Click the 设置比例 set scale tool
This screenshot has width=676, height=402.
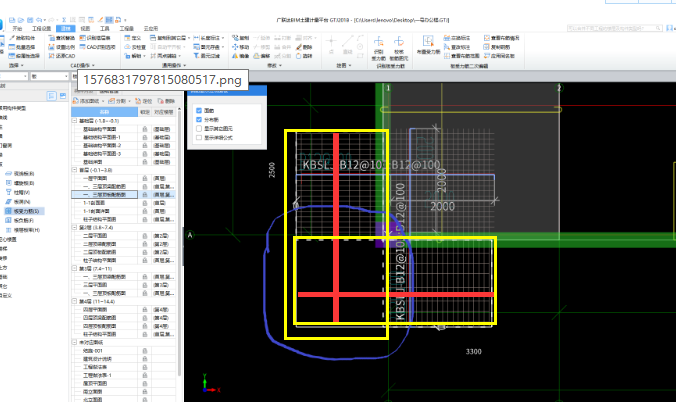[x=61, y=47]
